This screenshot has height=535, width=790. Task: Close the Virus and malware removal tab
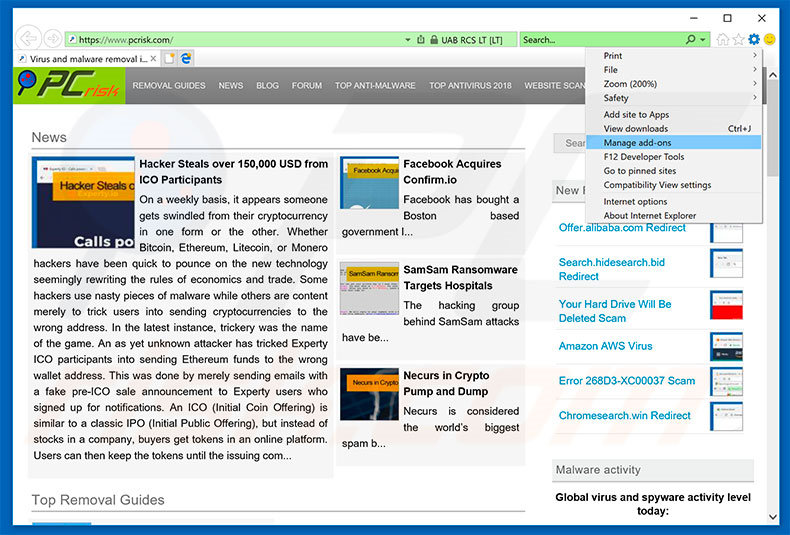coord(153,58)
